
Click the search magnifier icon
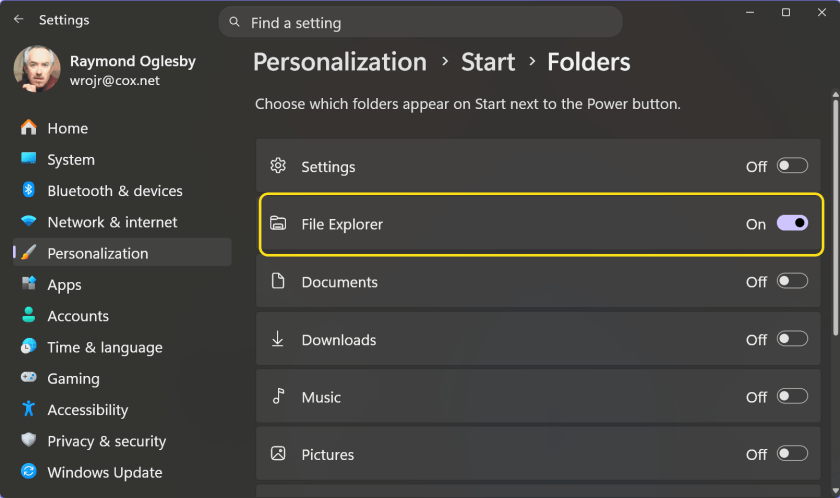(x=234, y=22)
